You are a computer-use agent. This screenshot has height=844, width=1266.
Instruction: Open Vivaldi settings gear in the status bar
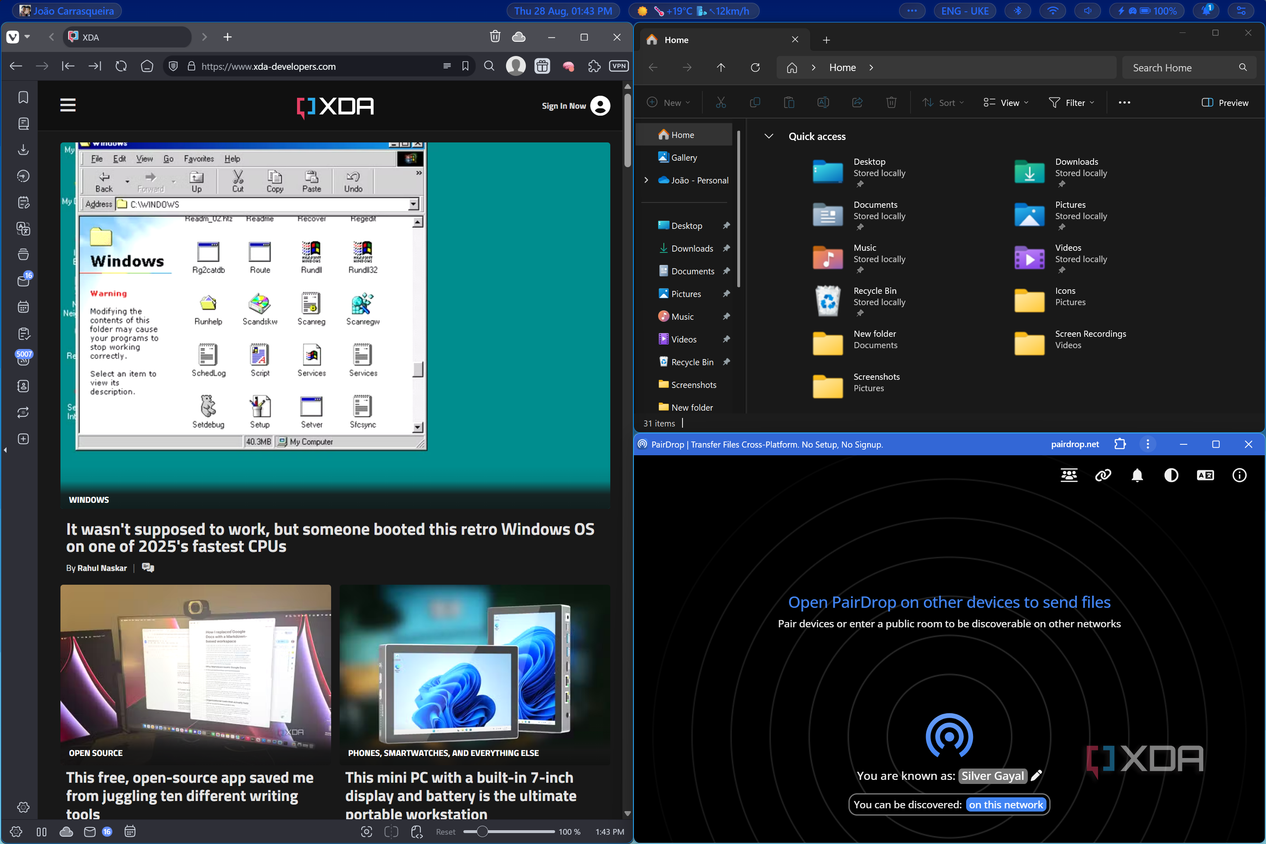[x=15, y=831]
